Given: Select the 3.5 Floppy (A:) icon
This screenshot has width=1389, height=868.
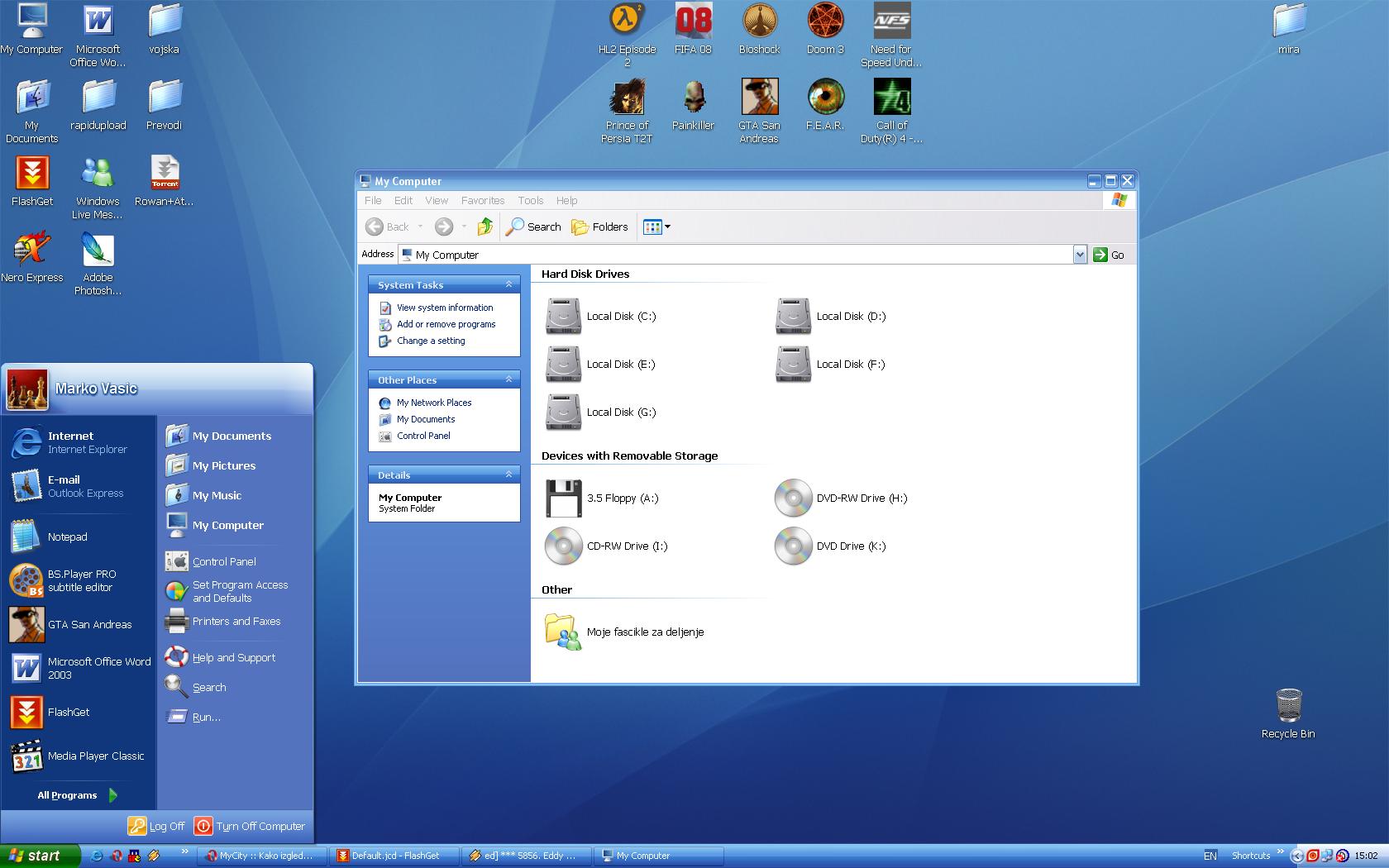Looking at the screenshot, I should tap(564, 498).
